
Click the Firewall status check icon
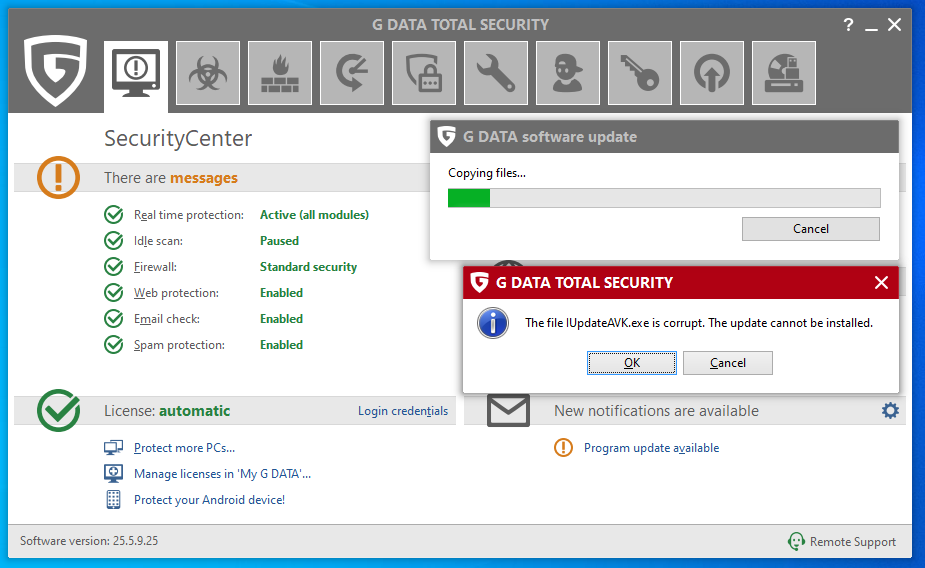113,267
